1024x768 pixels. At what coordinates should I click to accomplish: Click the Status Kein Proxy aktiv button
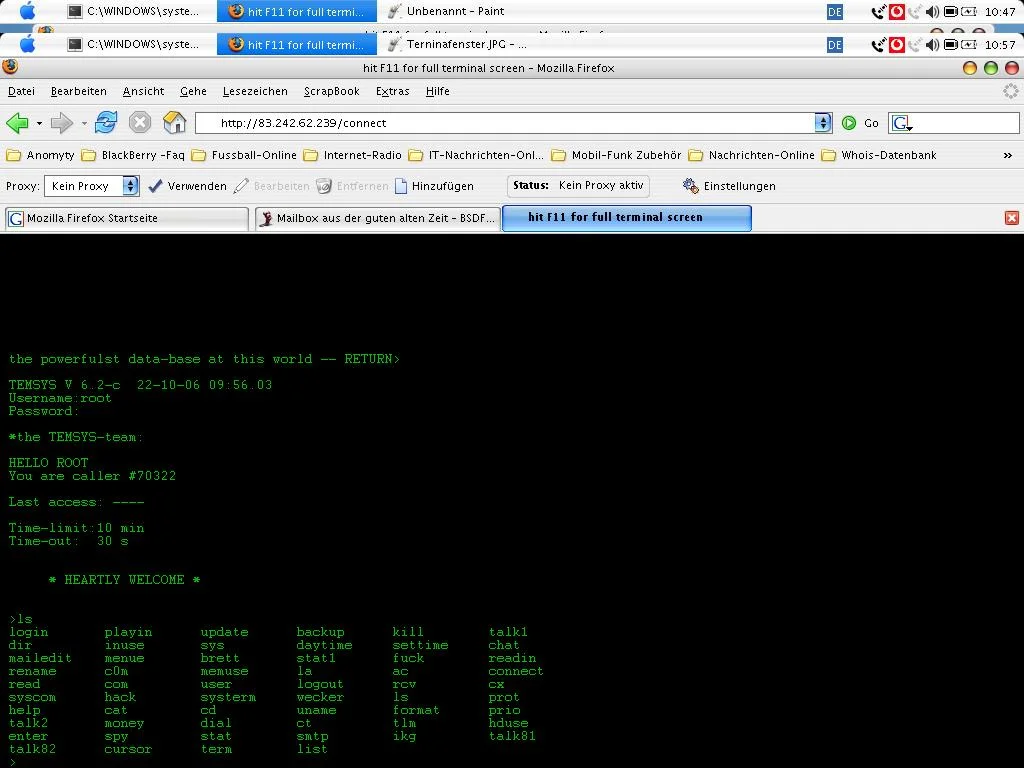(579, 186)
